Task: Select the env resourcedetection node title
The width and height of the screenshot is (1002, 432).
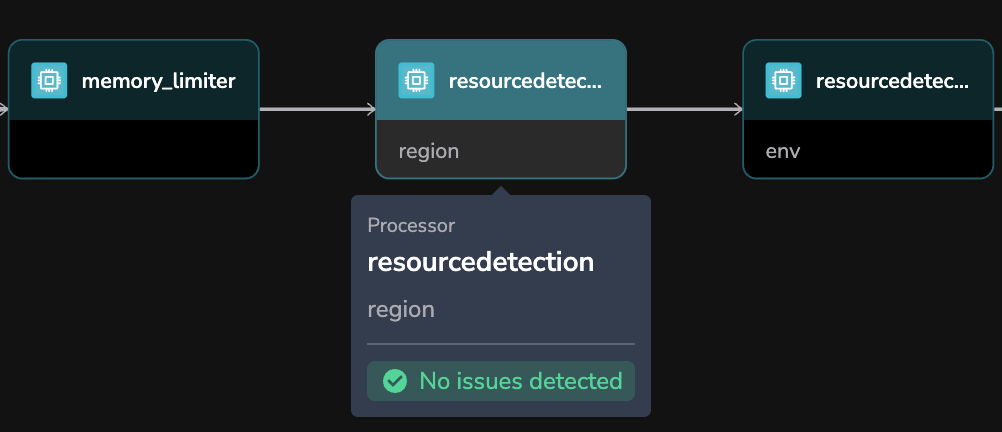Action: pyautogui.click(x=892, y=81)
